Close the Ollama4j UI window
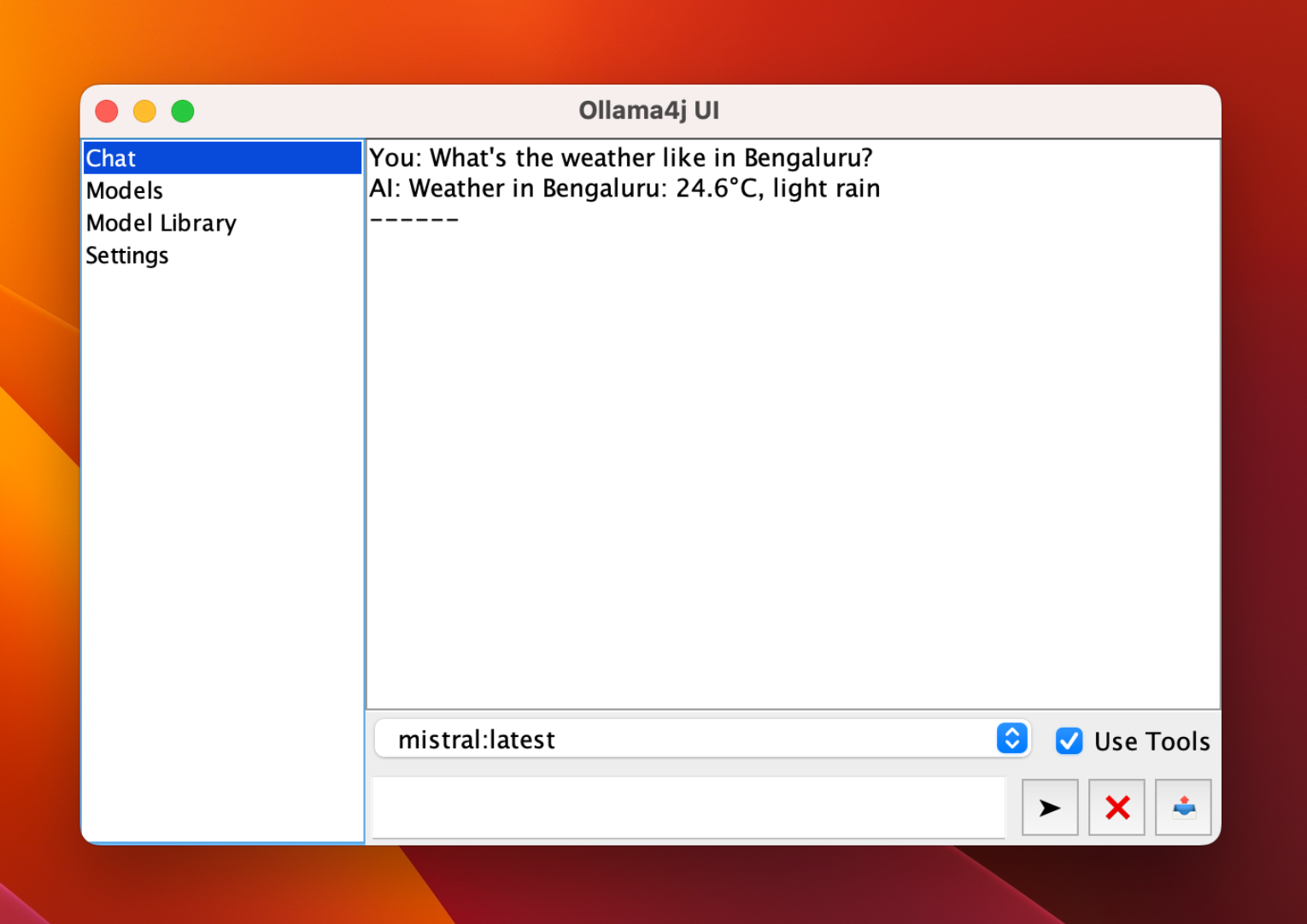 tap(107, 111)
